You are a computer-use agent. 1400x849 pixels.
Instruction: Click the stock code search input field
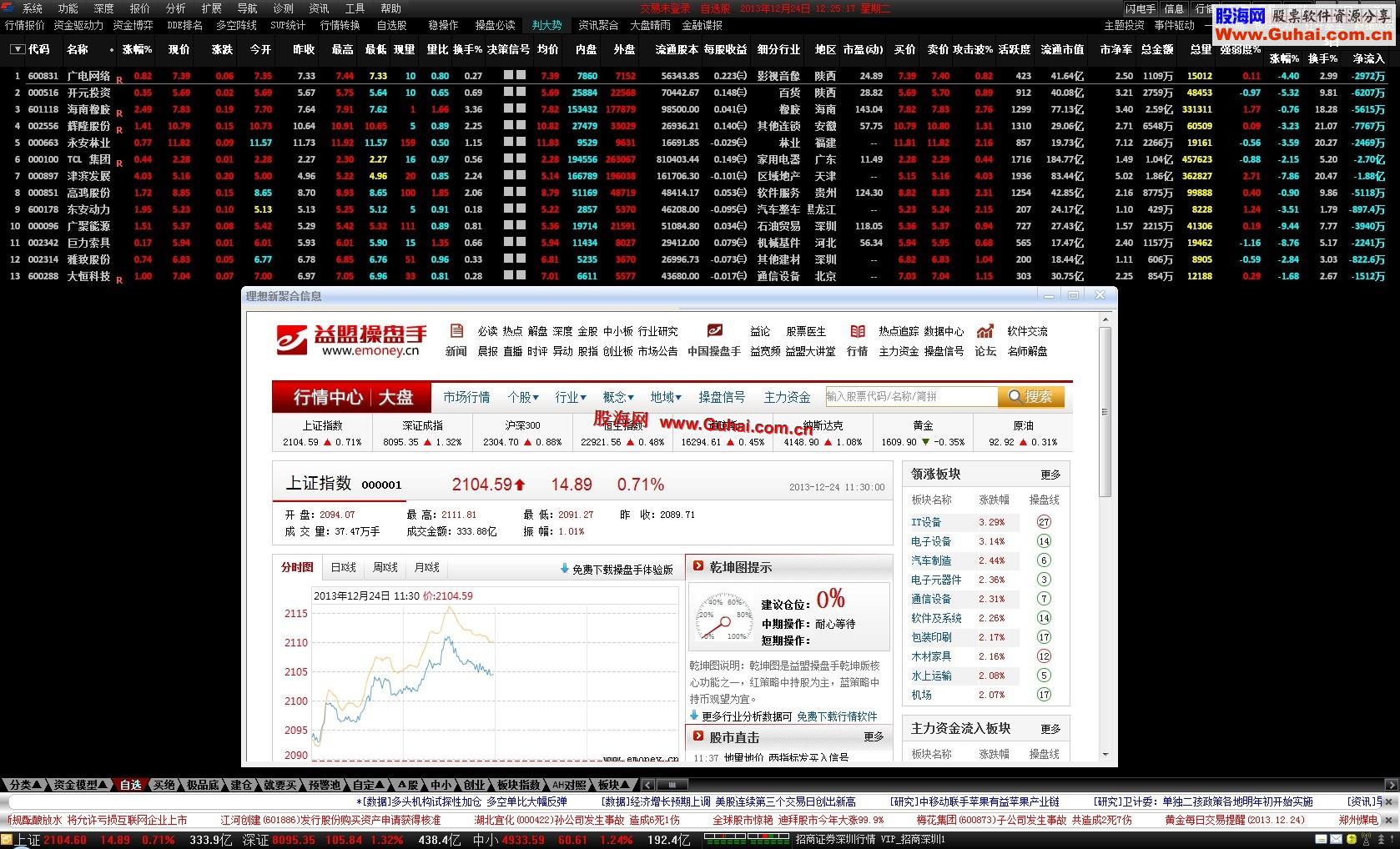point(911,396)
